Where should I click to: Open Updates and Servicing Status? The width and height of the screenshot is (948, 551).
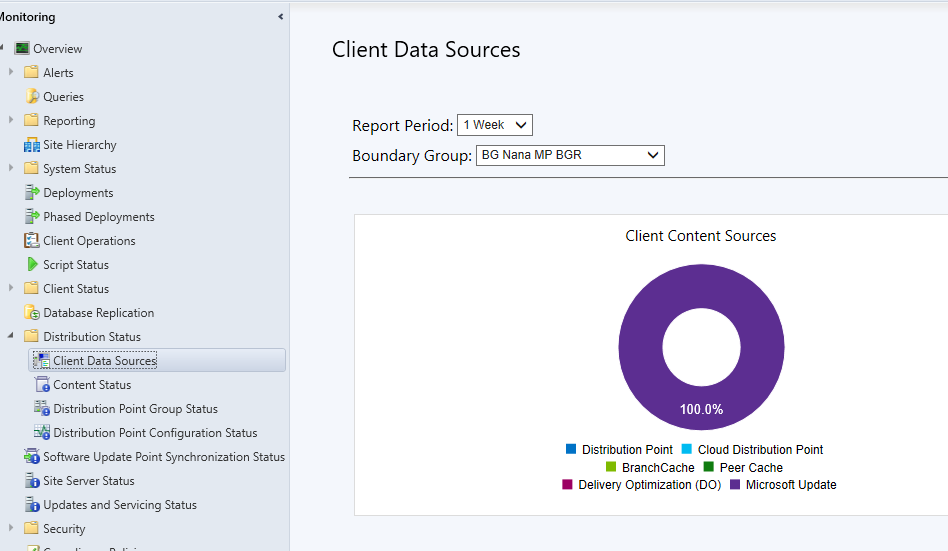point(120,505)
